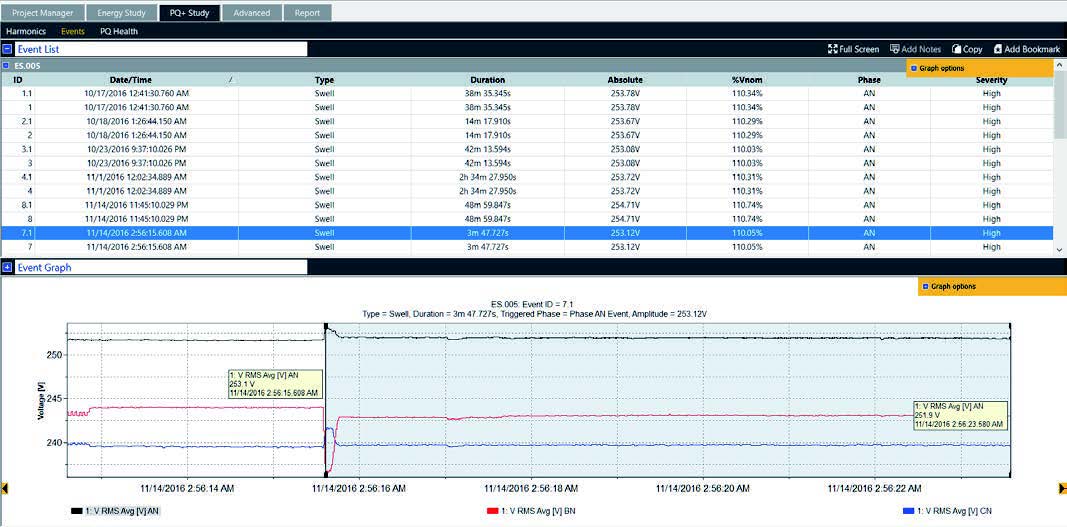
Task: Open the PQ Health sub-tab
Action: [118, 31]
